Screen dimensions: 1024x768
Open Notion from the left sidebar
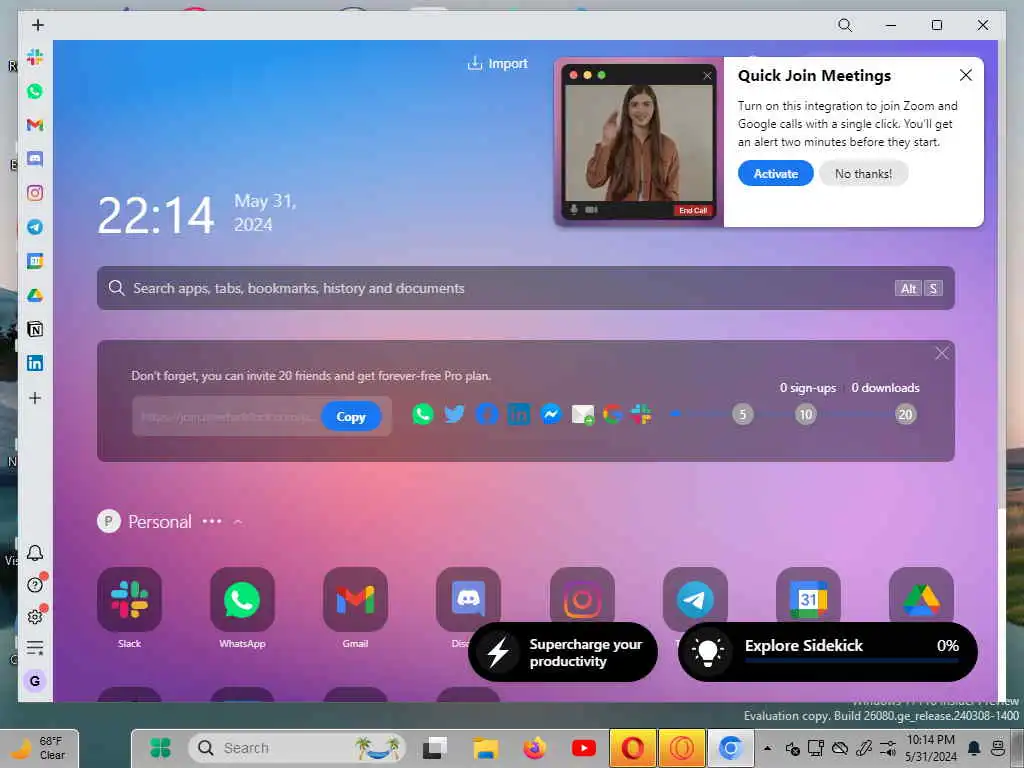click(35, 329)
